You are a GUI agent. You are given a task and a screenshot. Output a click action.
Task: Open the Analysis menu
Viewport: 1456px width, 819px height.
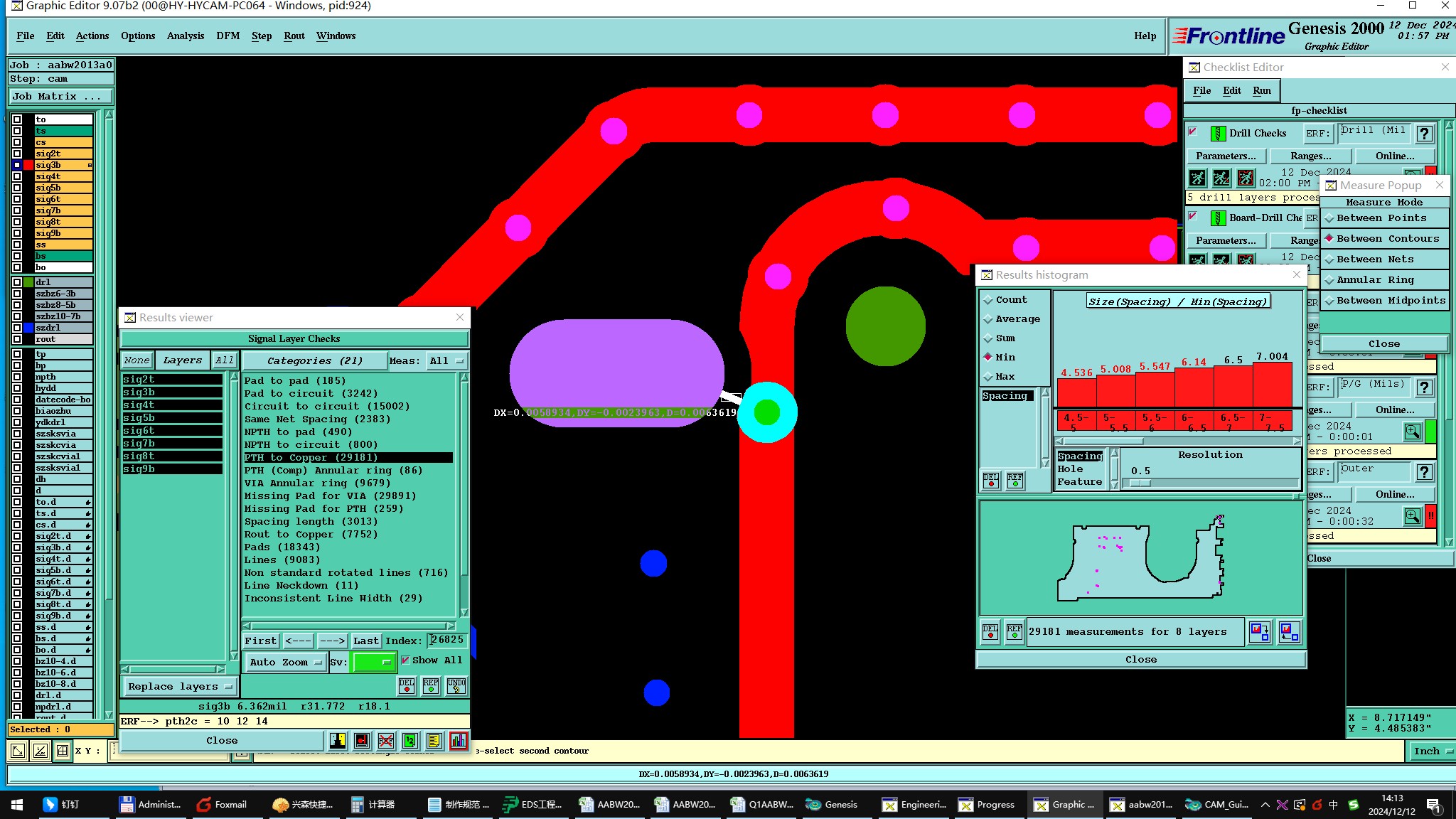tap(185, 36)
